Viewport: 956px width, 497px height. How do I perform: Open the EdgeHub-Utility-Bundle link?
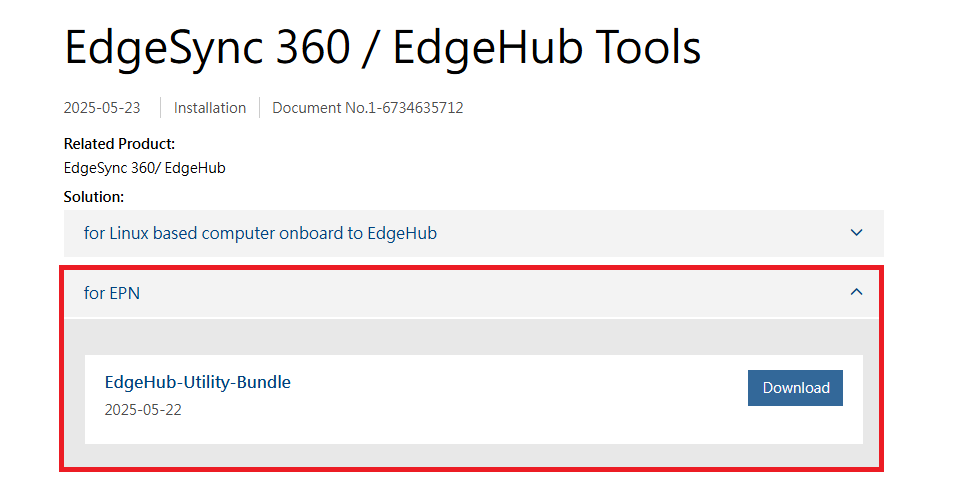(x=197, y=382)
